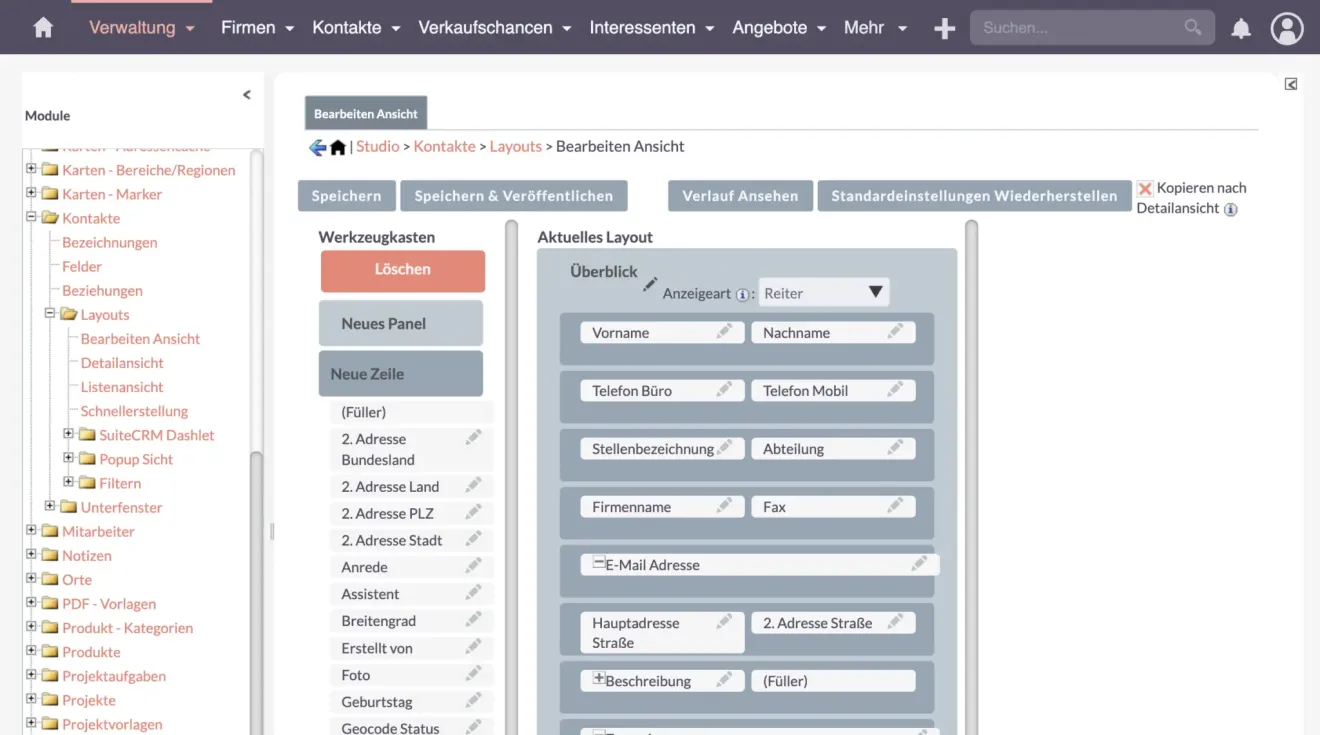Open the Studio breadcrumb link

point(377,145)
